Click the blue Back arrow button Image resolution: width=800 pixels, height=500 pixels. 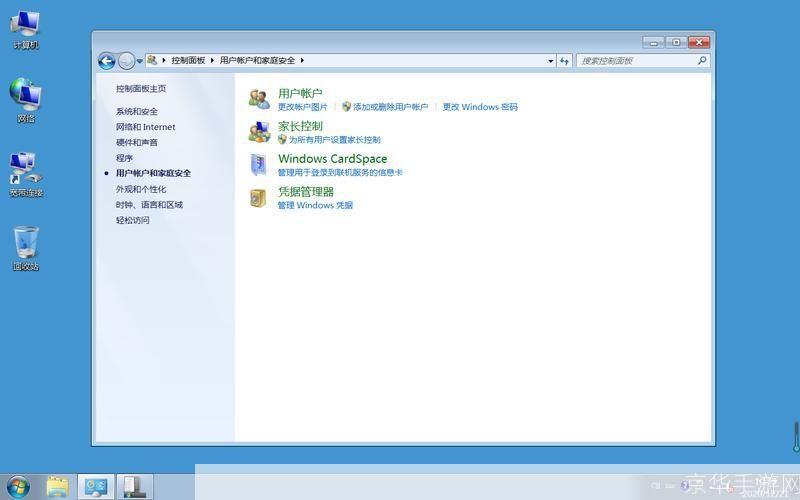point(106,61)
